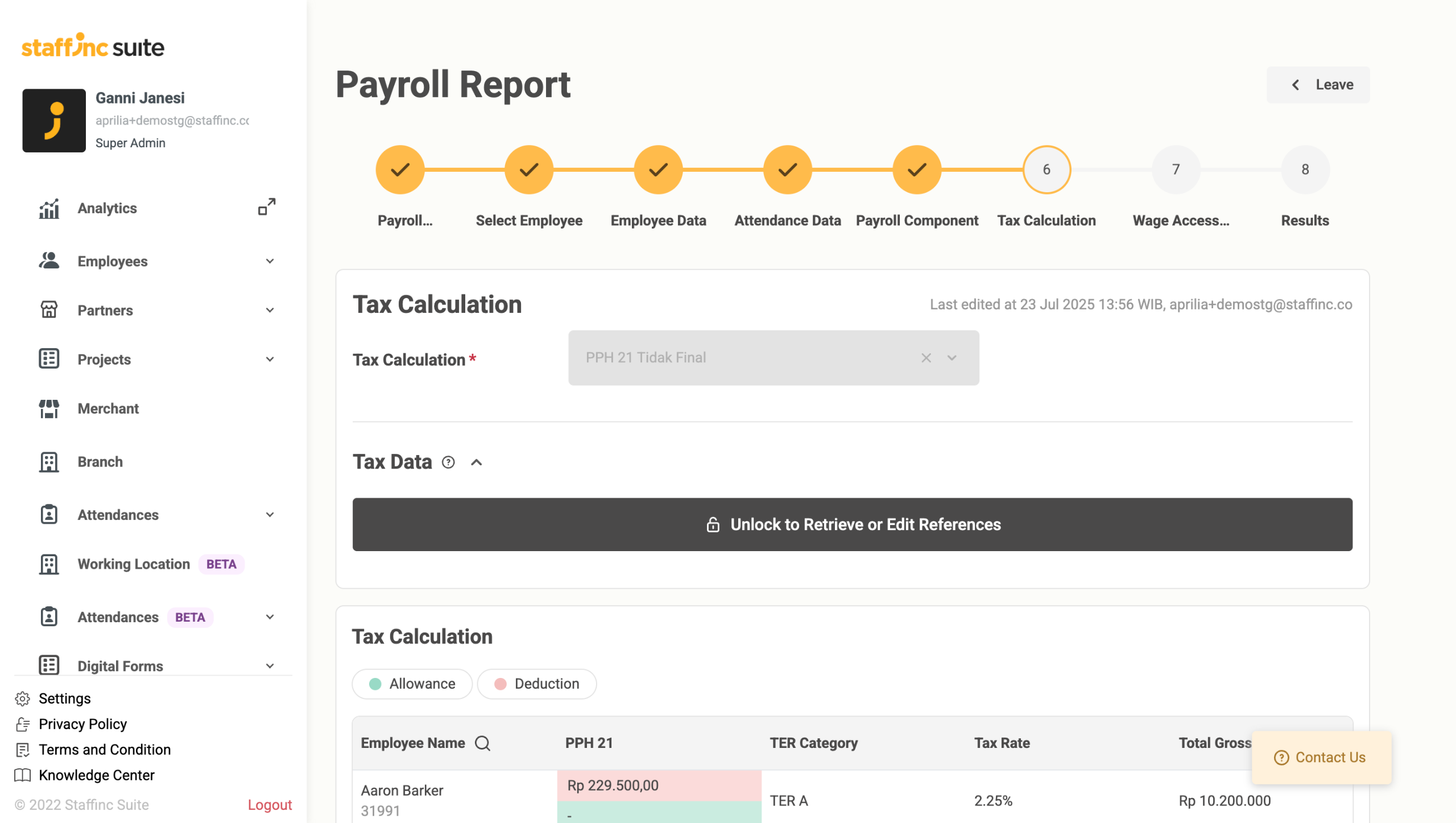1456x823 pixels.
Task: Click the Leave button
Action: pyautogui.click(x=1318, y=85)
